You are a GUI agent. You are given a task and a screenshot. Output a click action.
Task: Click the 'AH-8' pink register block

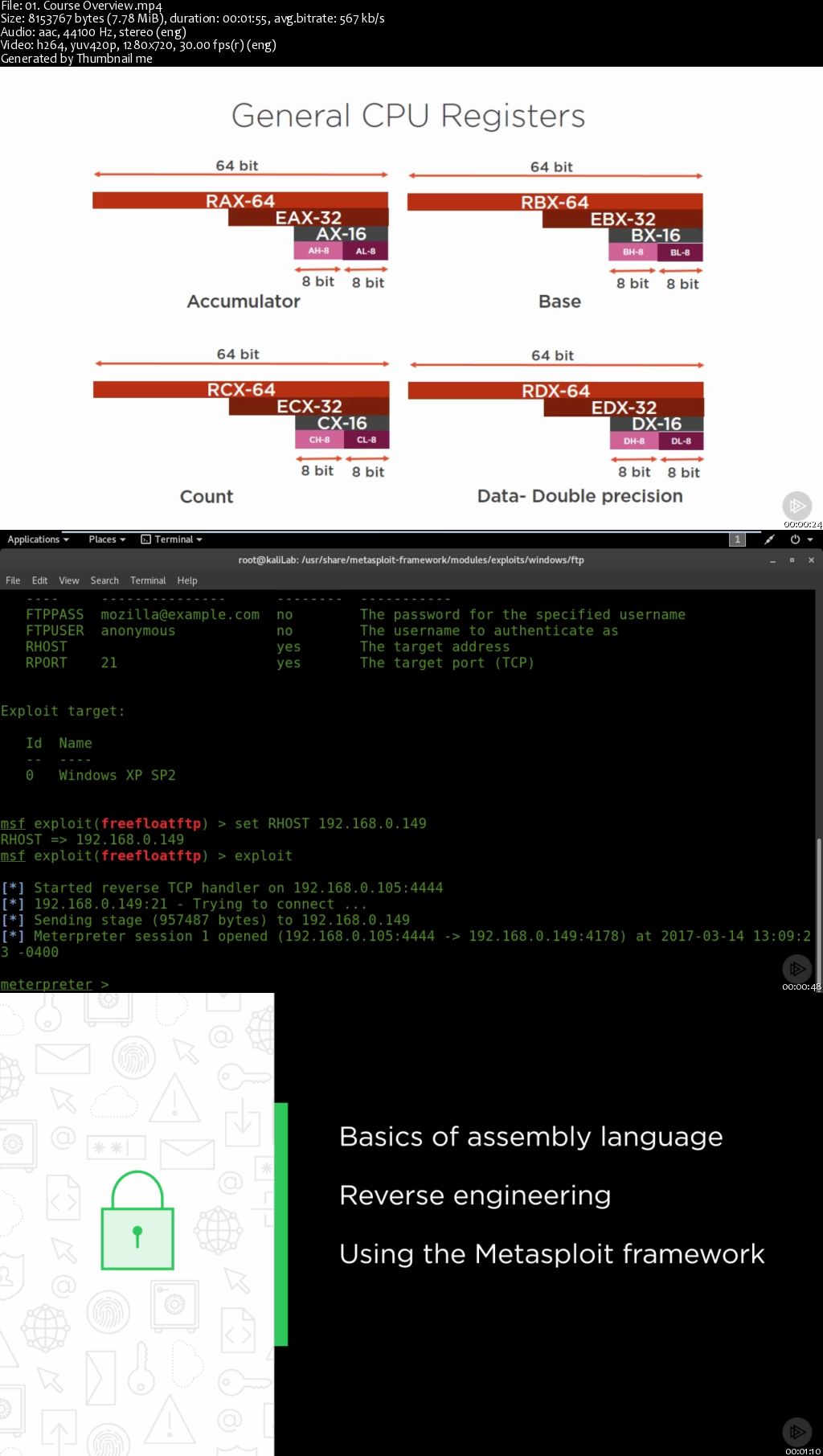tap(318, 251)
